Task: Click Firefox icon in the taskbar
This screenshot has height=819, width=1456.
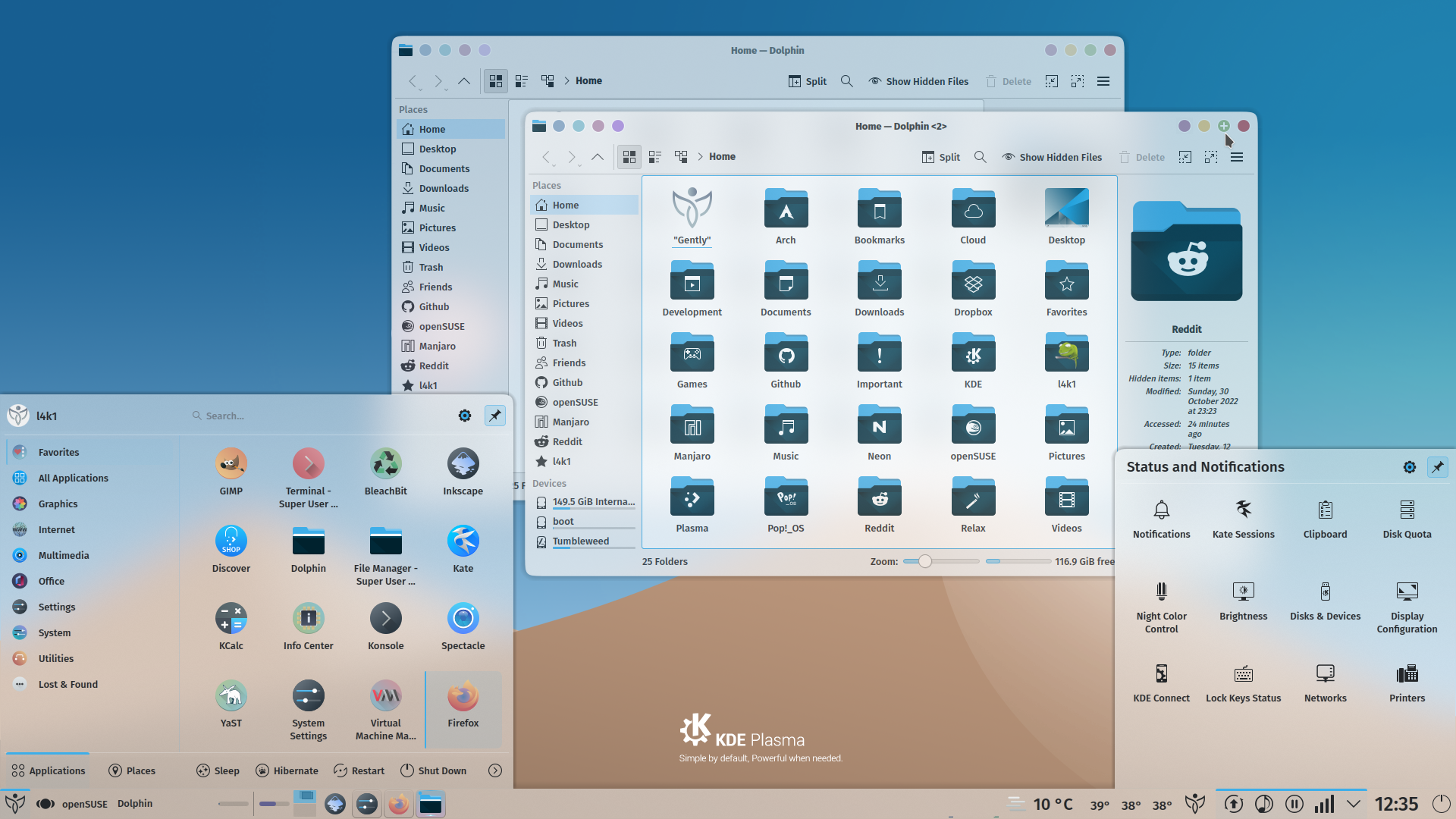Action: 398,803
